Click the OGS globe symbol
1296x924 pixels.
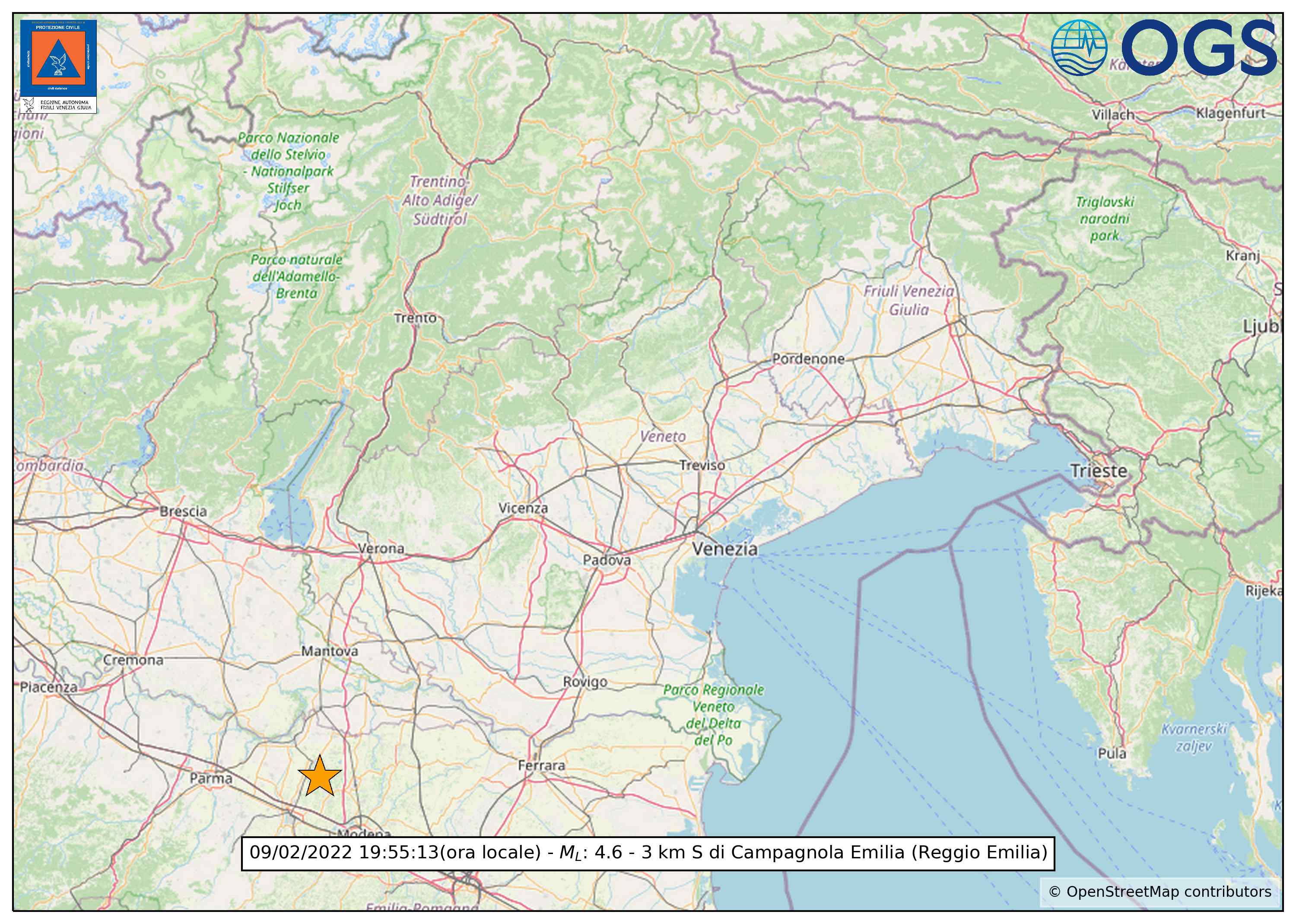click(1079, 48)
